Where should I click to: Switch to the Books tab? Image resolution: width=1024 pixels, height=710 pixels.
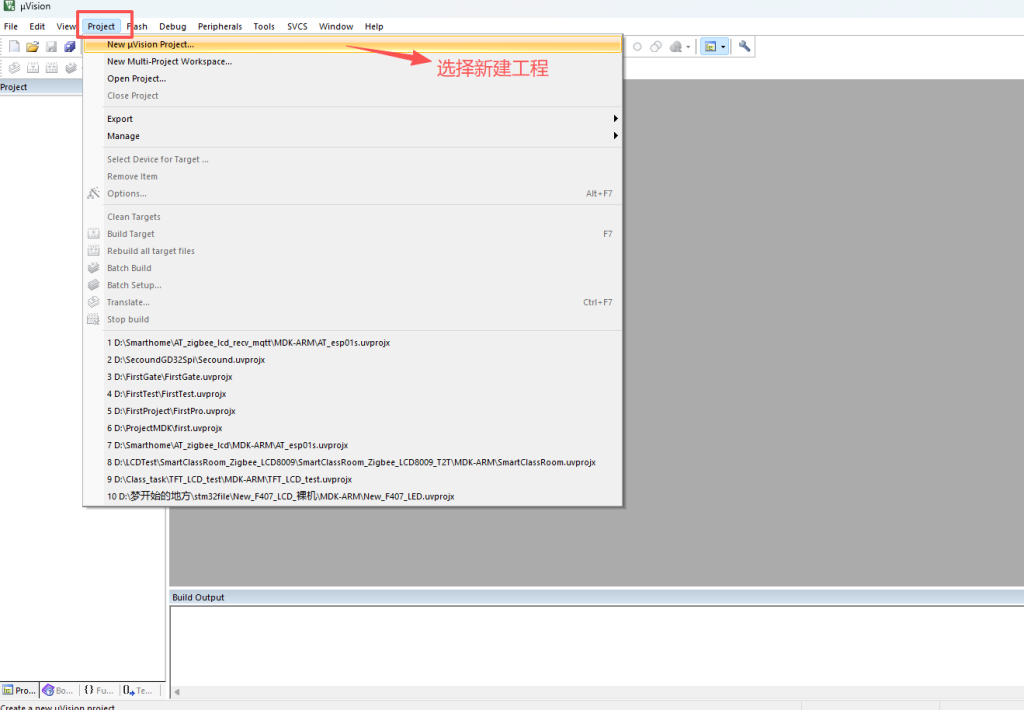coord(58,690)
